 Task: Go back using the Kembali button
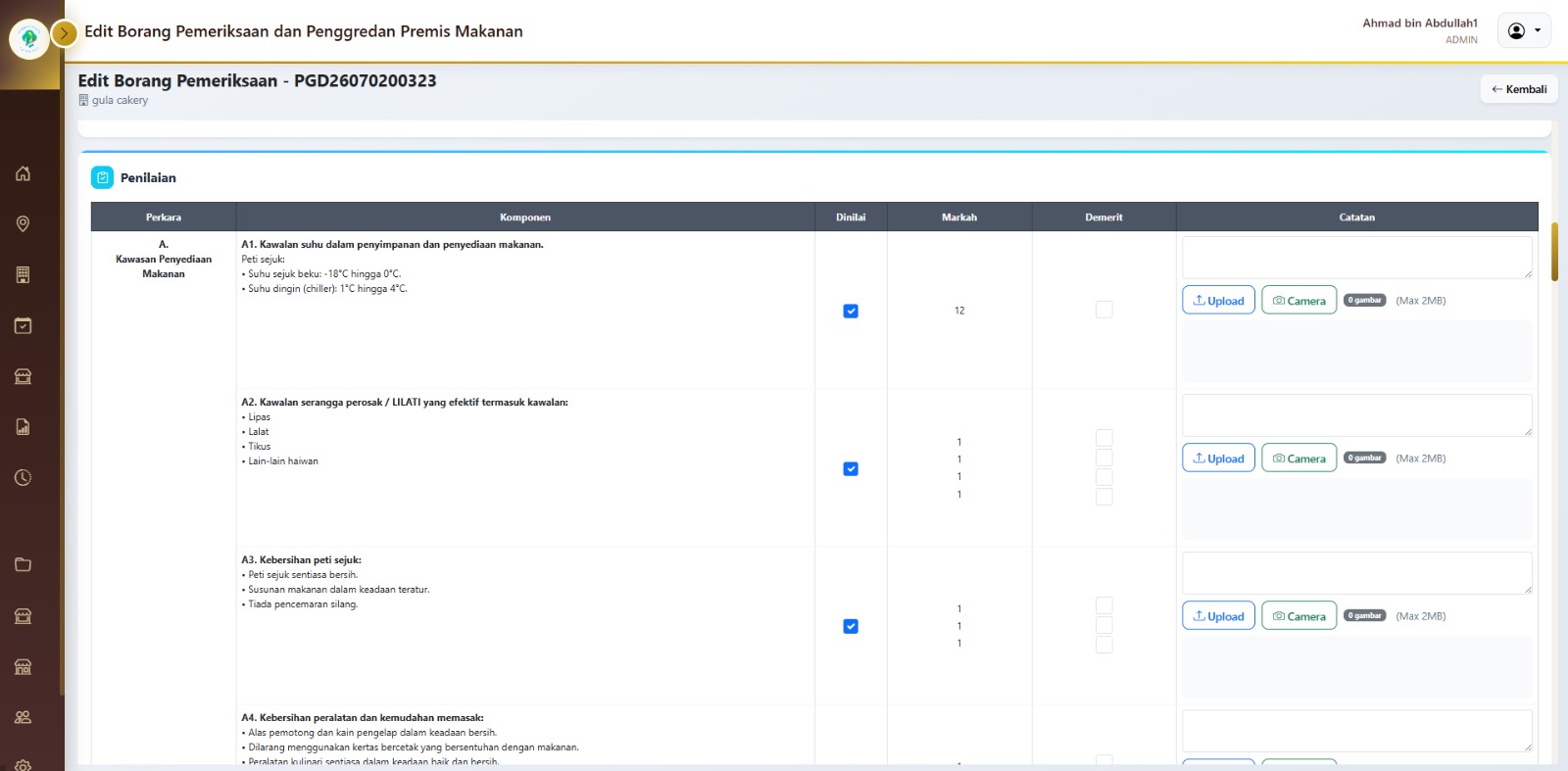[1519, 89]
